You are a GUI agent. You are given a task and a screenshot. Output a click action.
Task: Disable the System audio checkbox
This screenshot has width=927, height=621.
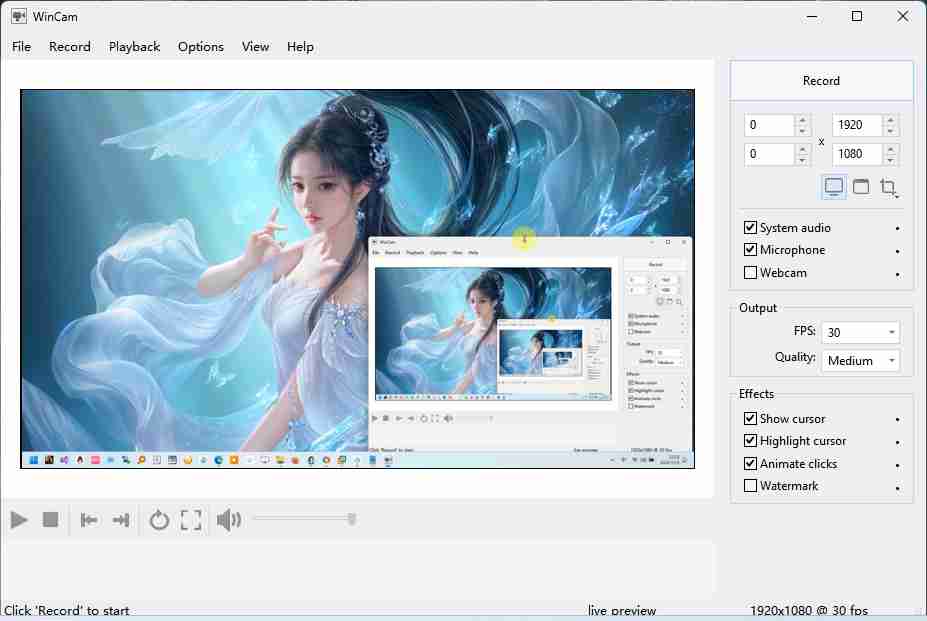[751, 228]
